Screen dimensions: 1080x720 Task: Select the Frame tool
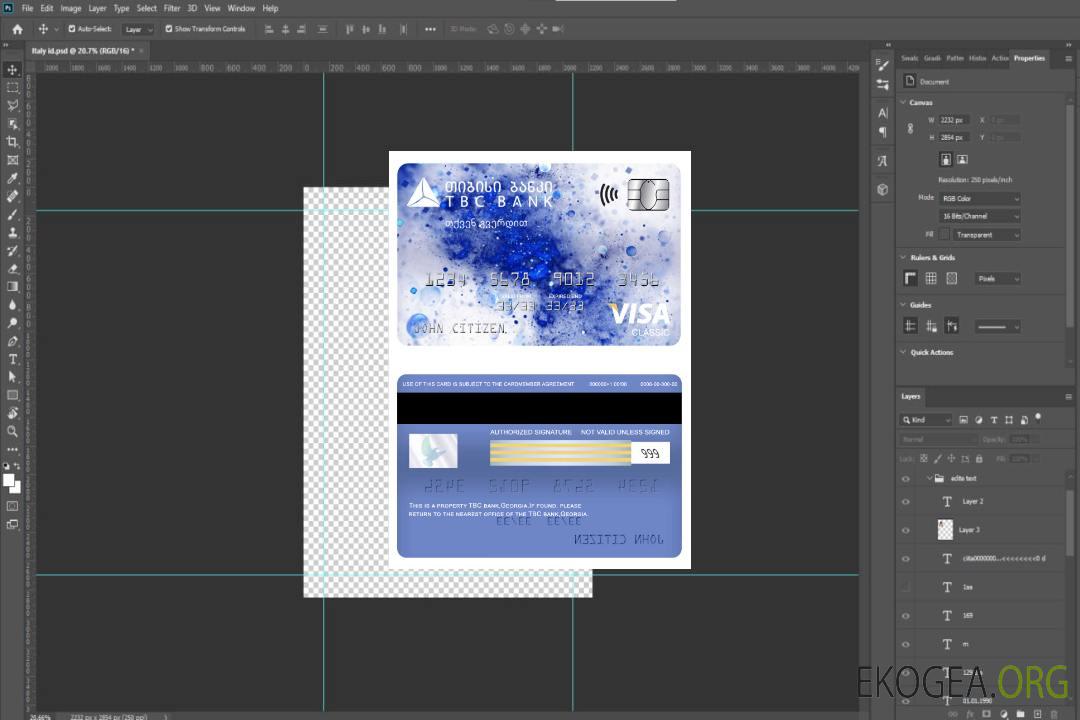(x=12, y=160)
